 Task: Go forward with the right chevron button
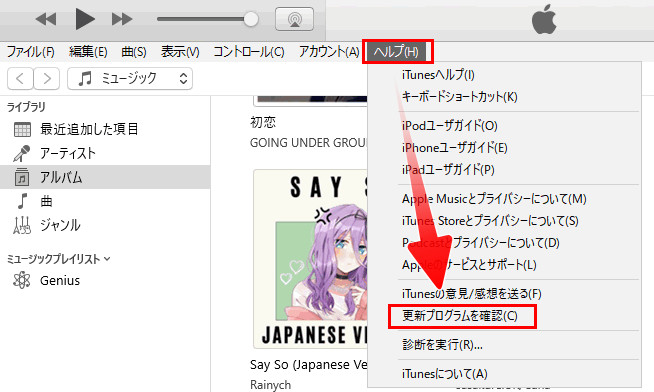tap(47, 78)
